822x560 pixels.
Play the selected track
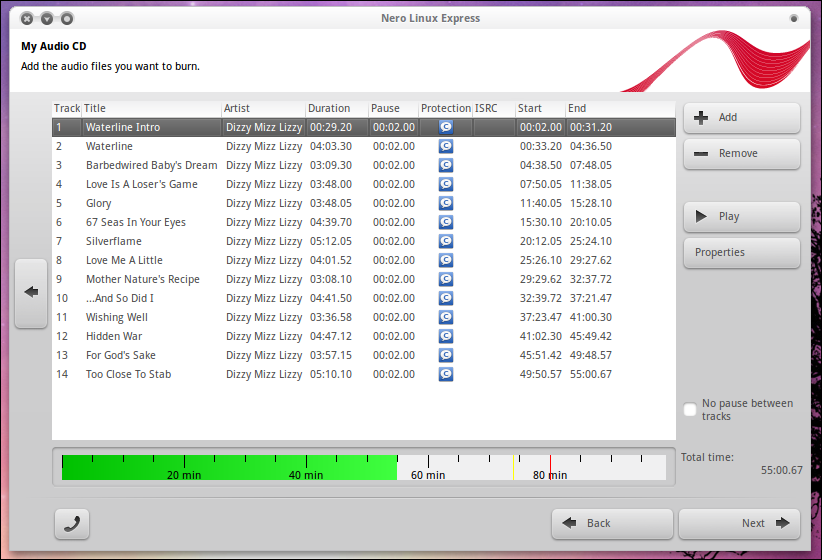point(741,217)
